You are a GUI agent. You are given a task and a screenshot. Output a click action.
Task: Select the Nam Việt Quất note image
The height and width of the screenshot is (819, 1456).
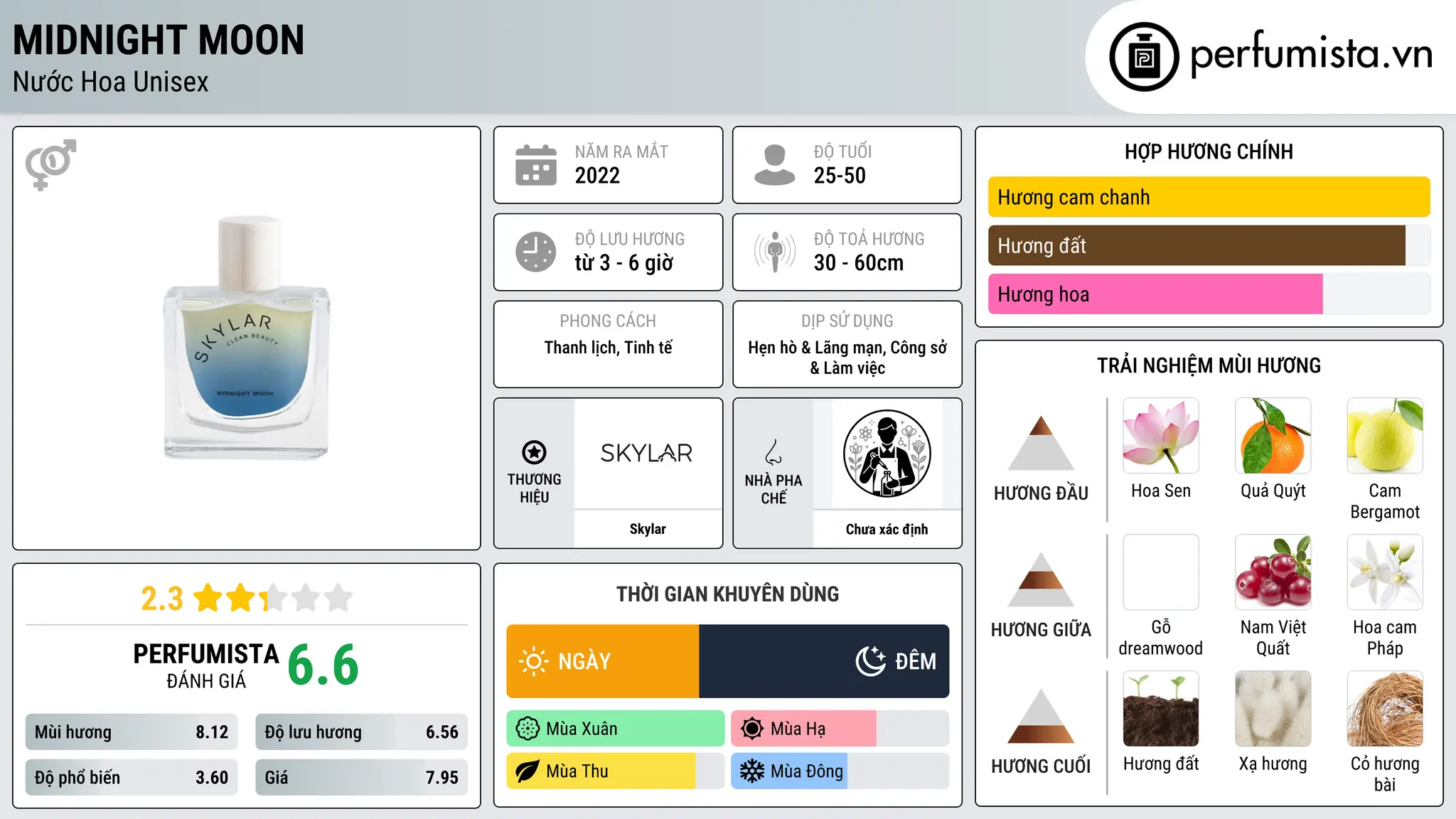coord(1273,572)
